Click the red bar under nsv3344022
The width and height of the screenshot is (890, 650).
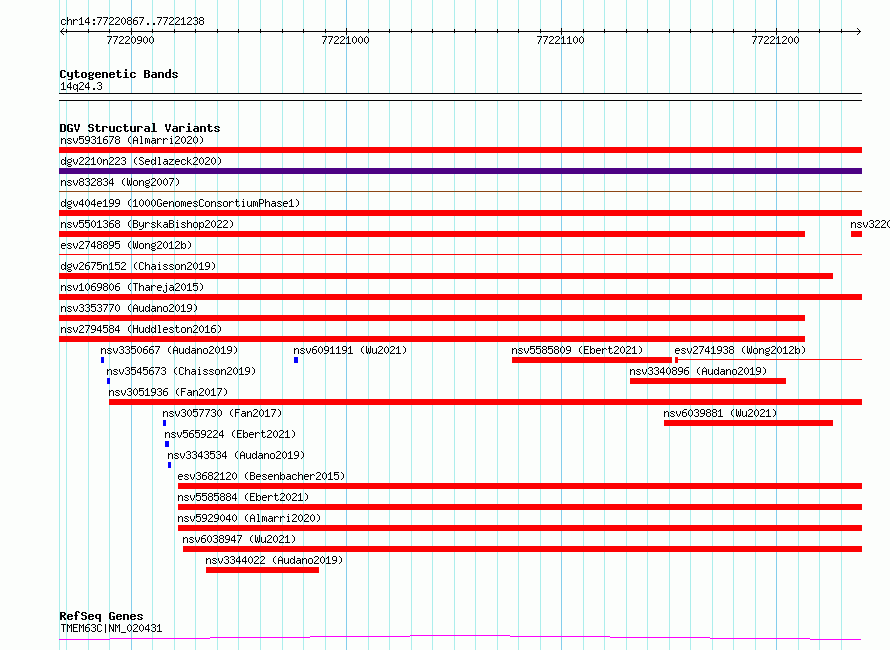pyautogui.click(x=262, y=570)
